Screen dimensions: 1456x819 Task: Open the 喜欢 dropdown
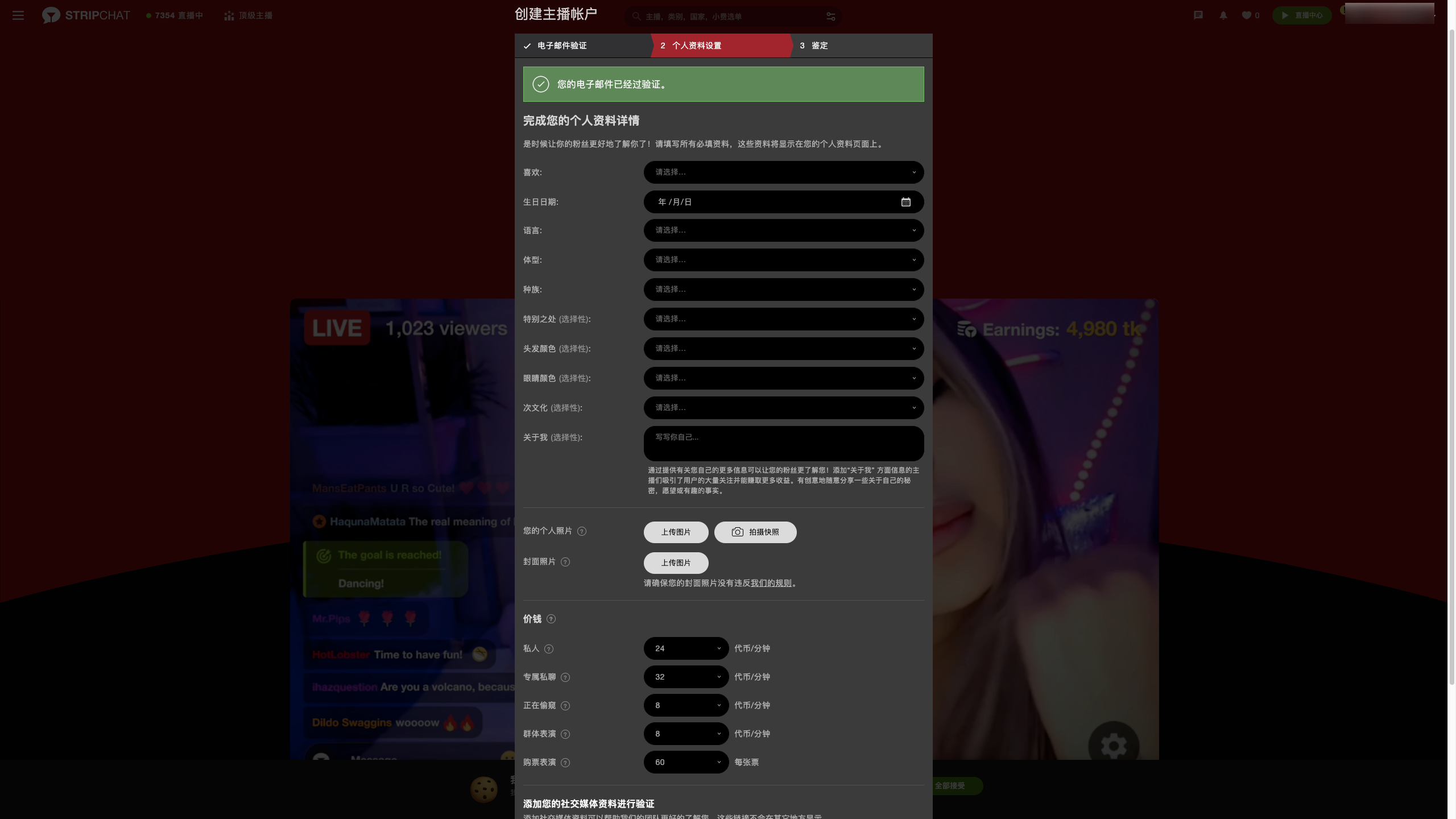784,172
